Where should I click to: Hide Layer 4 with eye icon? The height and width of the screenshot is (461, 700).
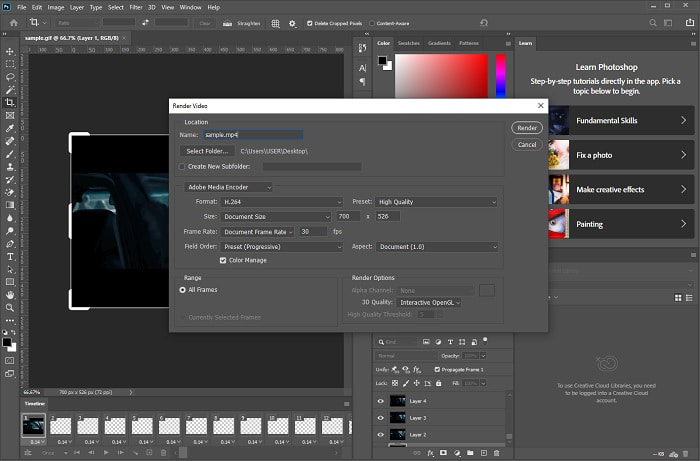coord(380,401)
